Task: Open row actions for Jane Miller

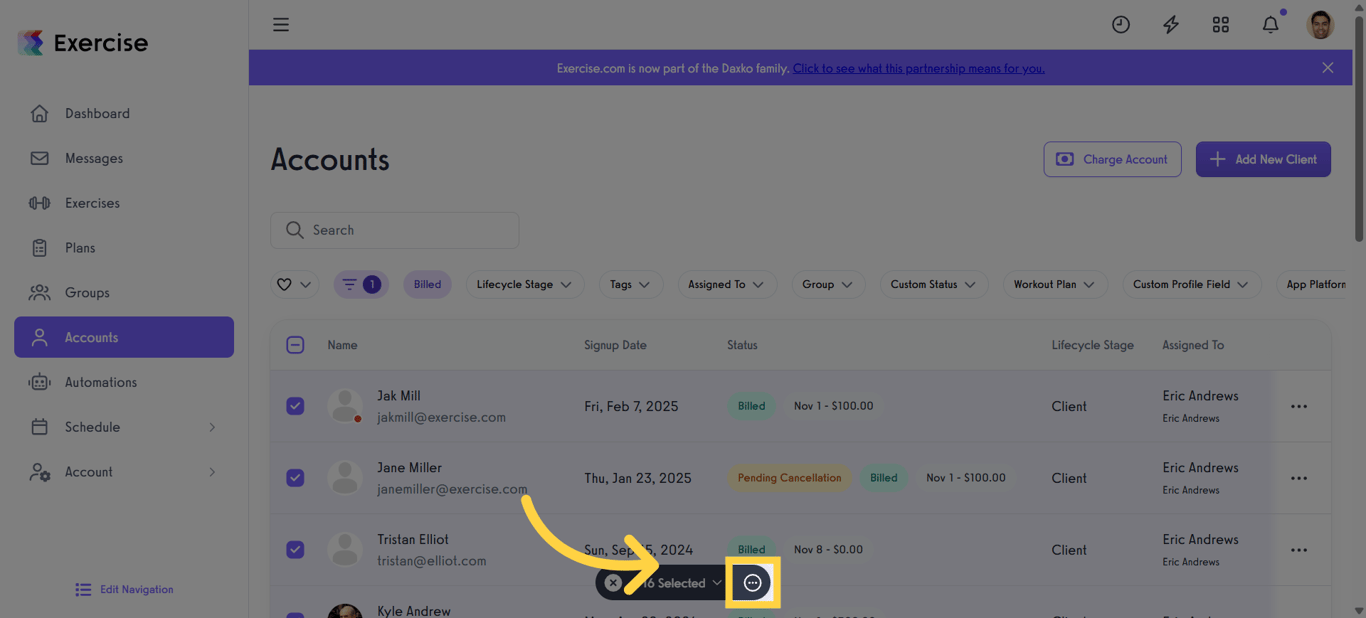Action: click(x=1299, y=478)
